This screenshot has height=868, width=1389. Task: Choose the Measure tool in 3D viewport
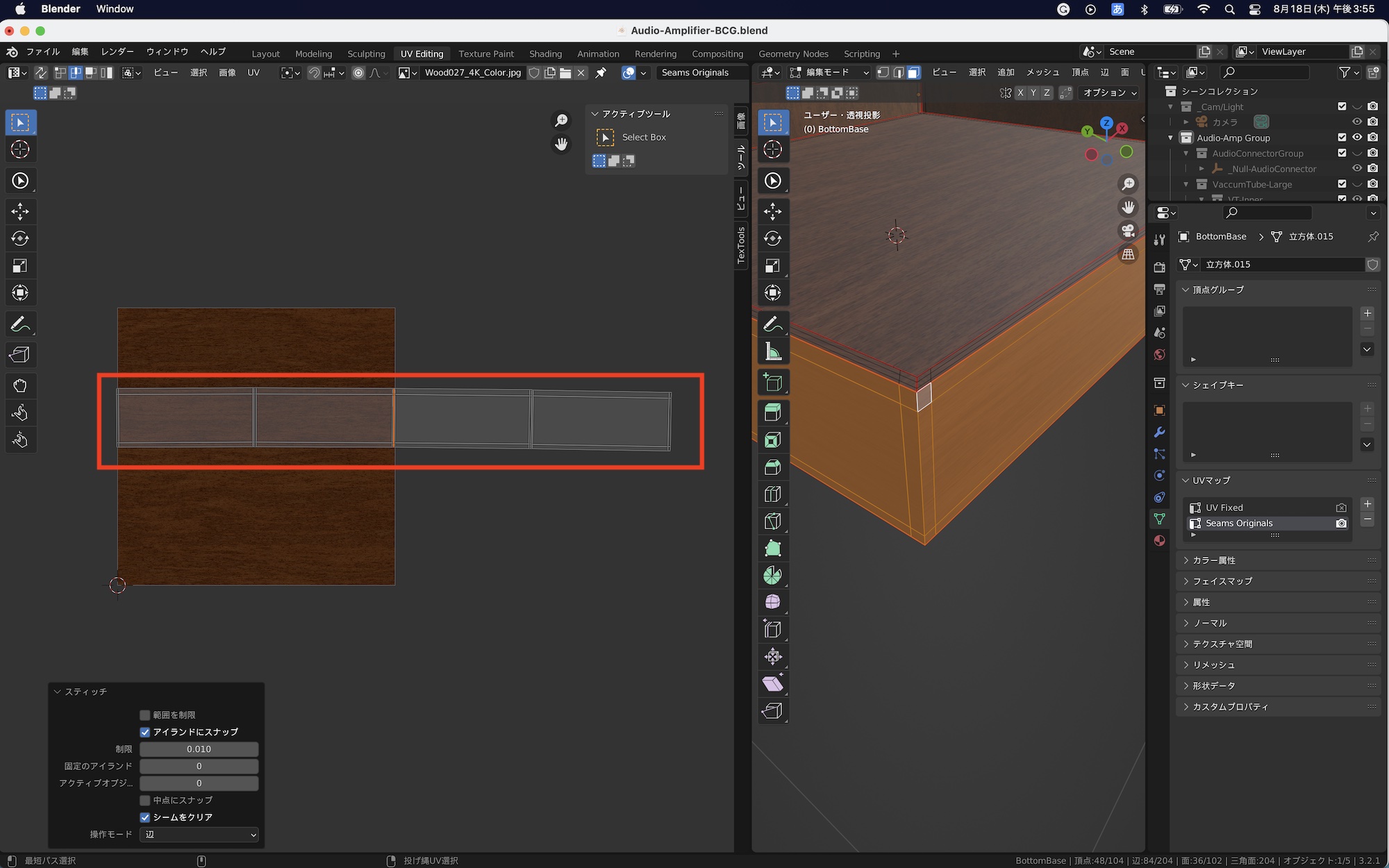772,352
